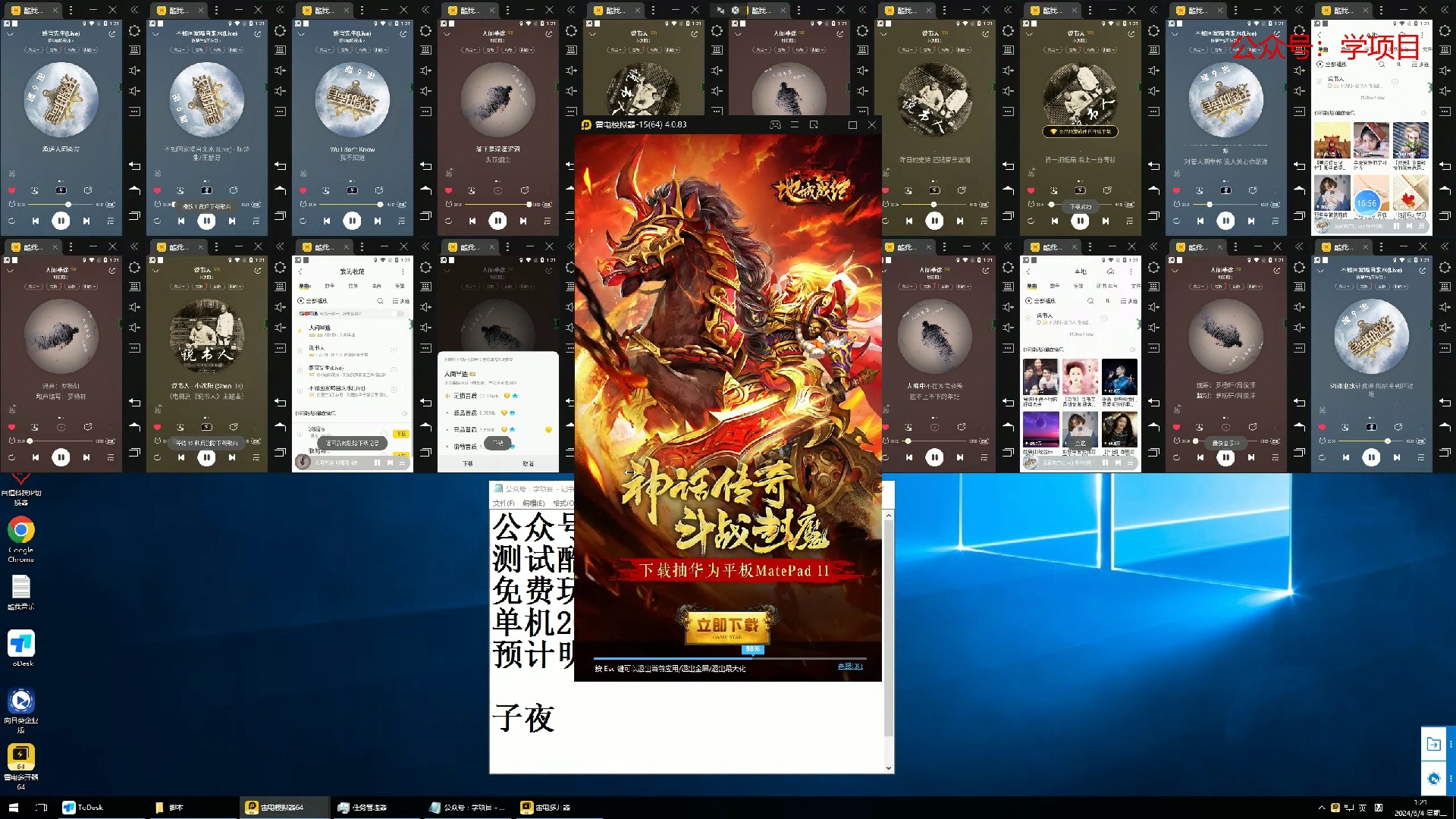
Task: Open last pill dropdown under top-left song title
Action: 90,49
